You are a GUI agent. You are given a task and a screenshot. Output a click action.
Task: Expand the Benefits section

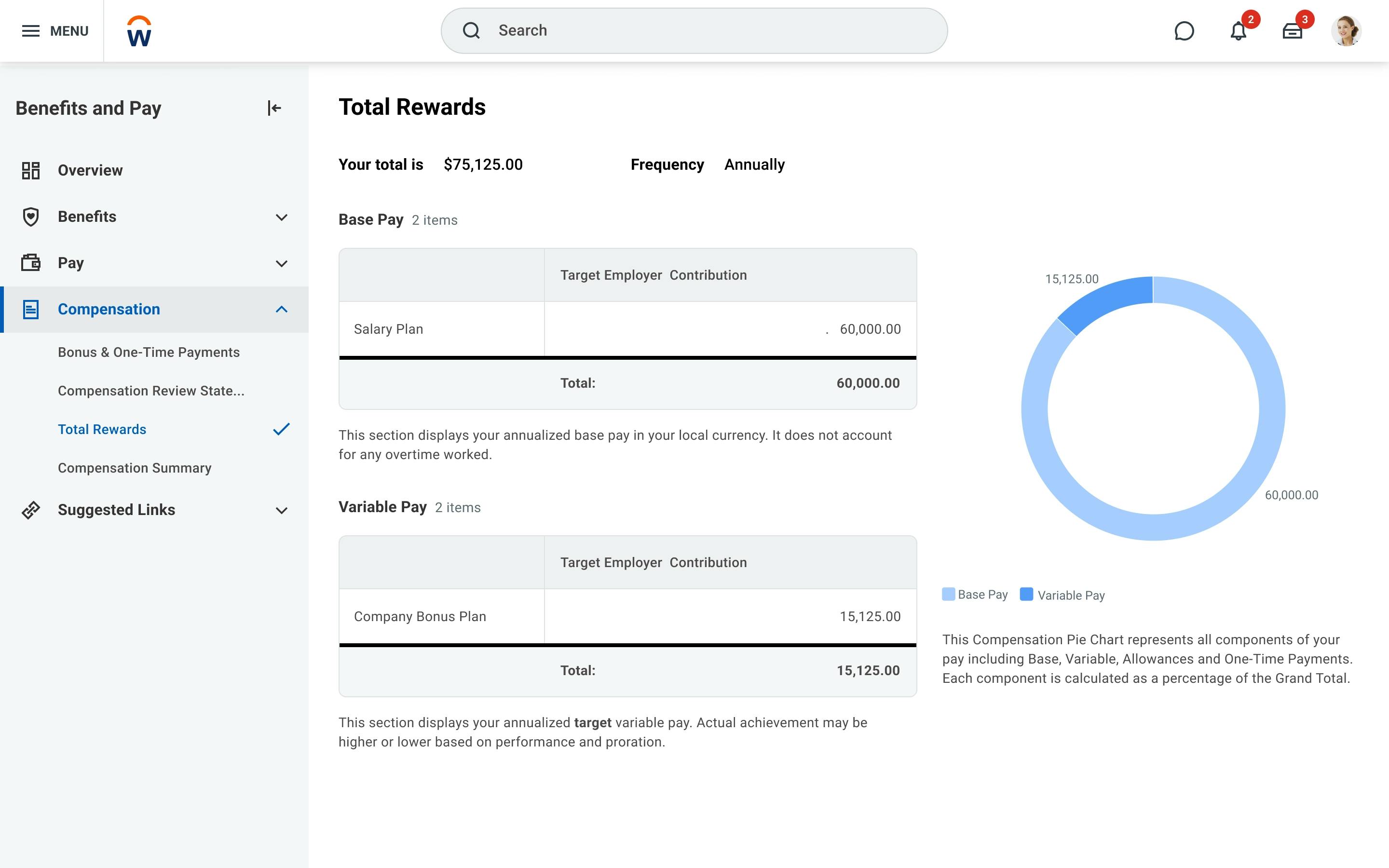[x=281, y=217]
